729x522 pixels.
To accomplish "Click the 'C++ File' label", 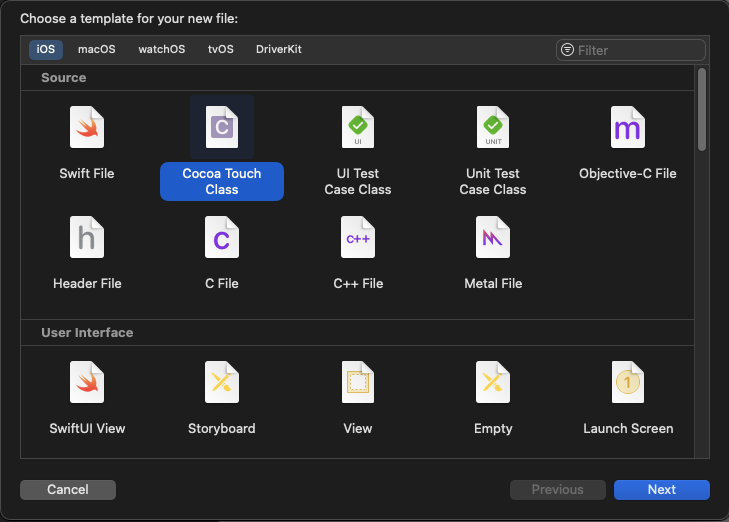I will [x=358, y=283].
